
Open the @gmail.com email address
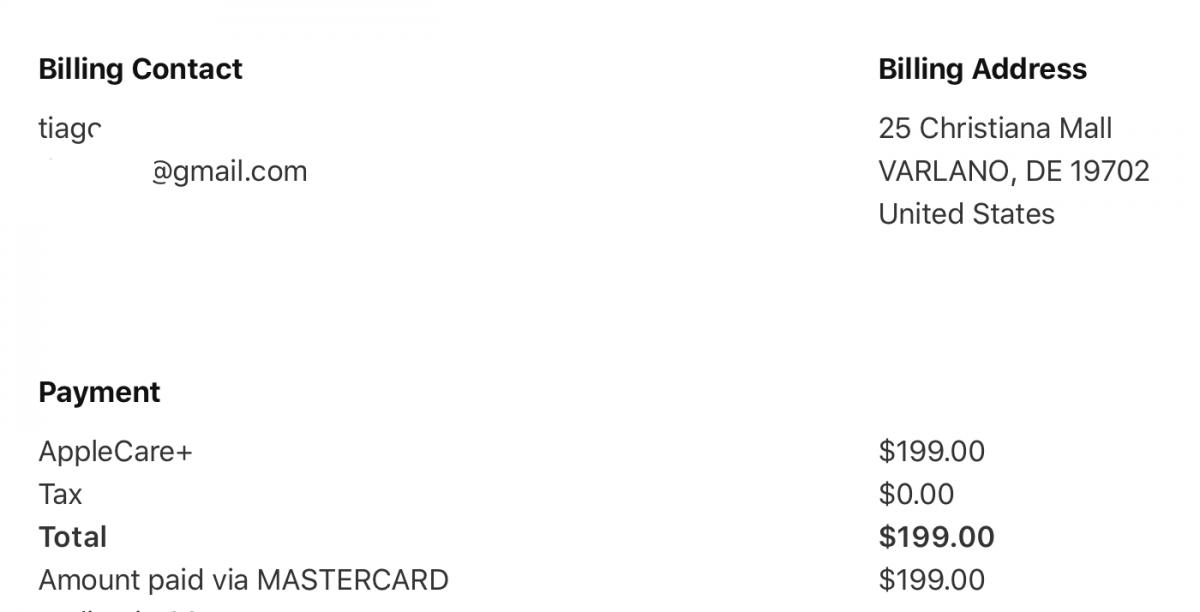229,172
